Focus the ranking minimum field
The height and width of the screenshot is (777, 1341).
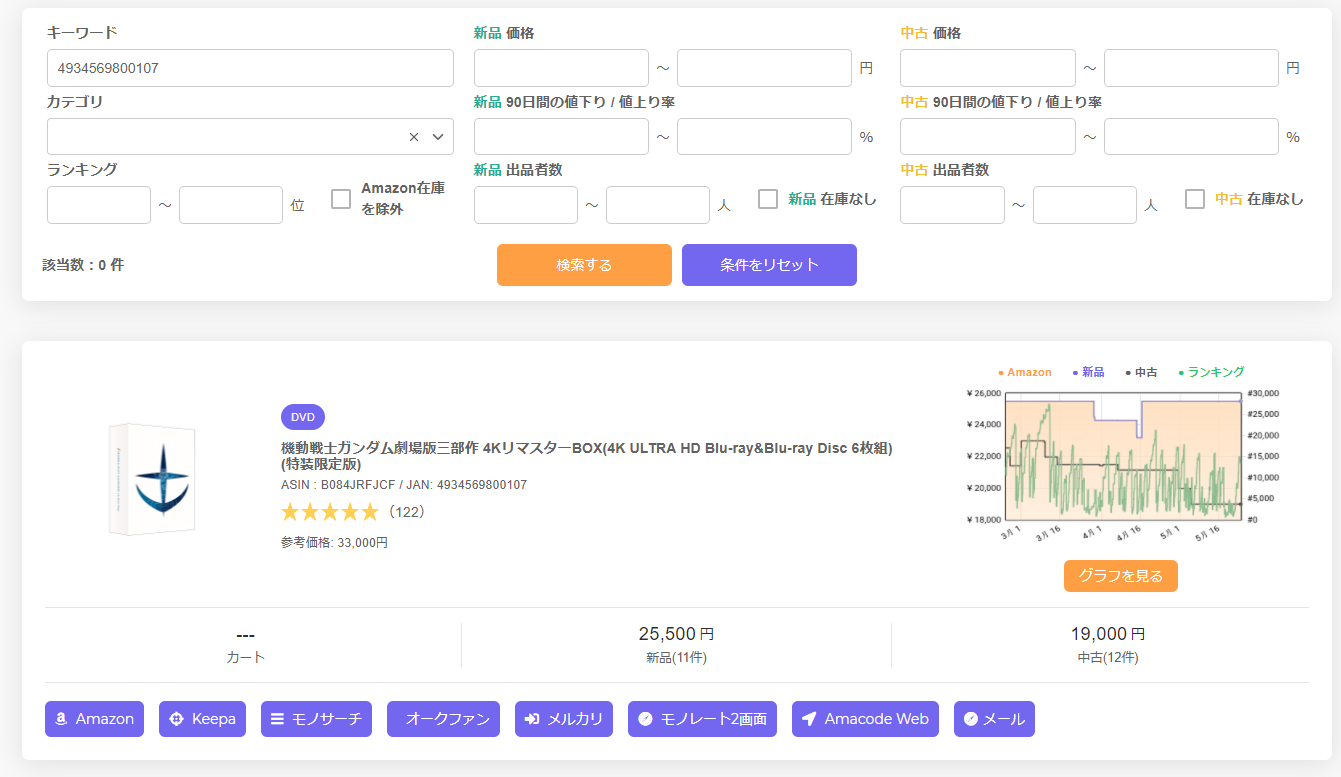[99, 205]
